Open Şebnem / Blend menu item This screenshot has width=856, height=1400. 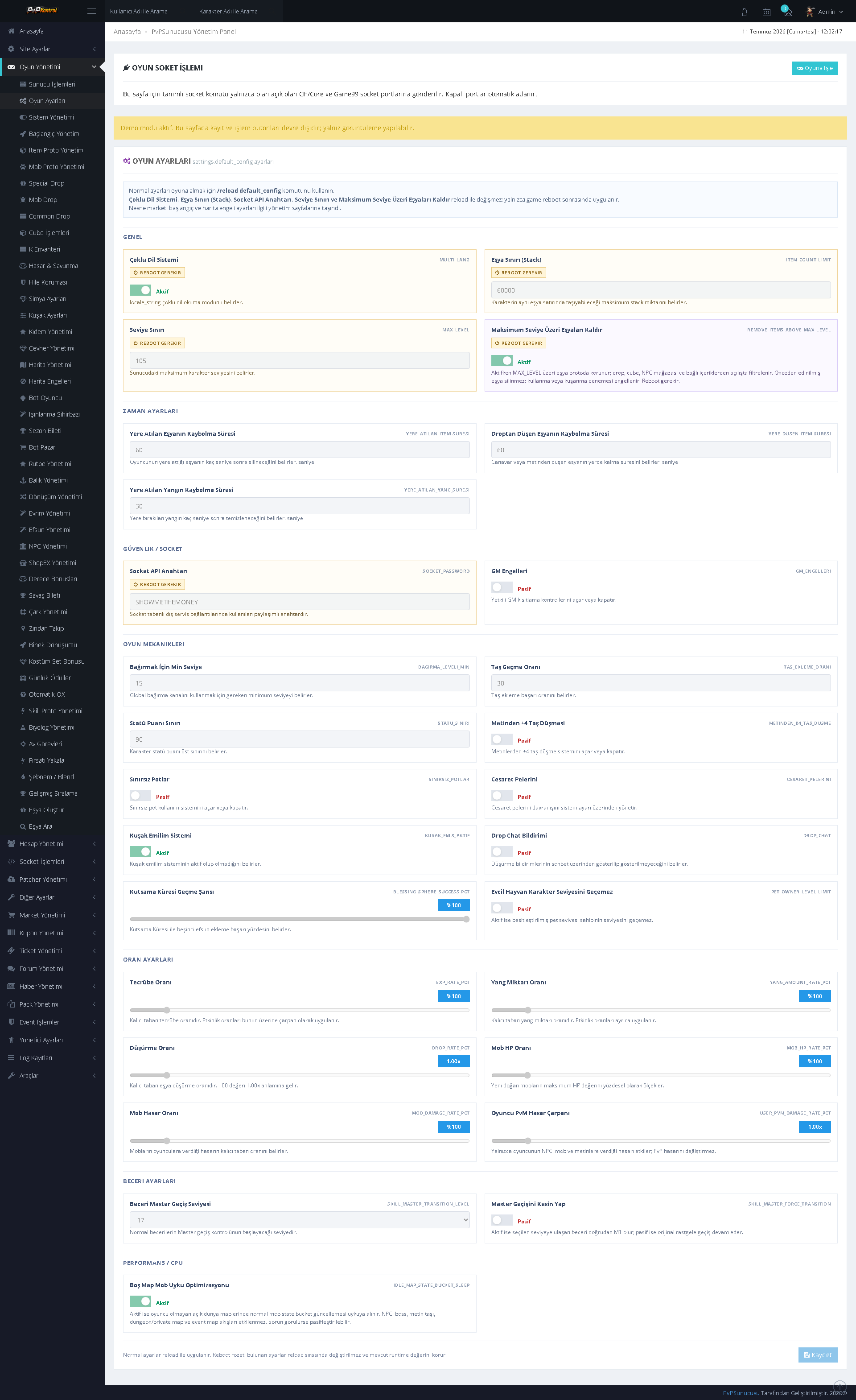[52, 776]
